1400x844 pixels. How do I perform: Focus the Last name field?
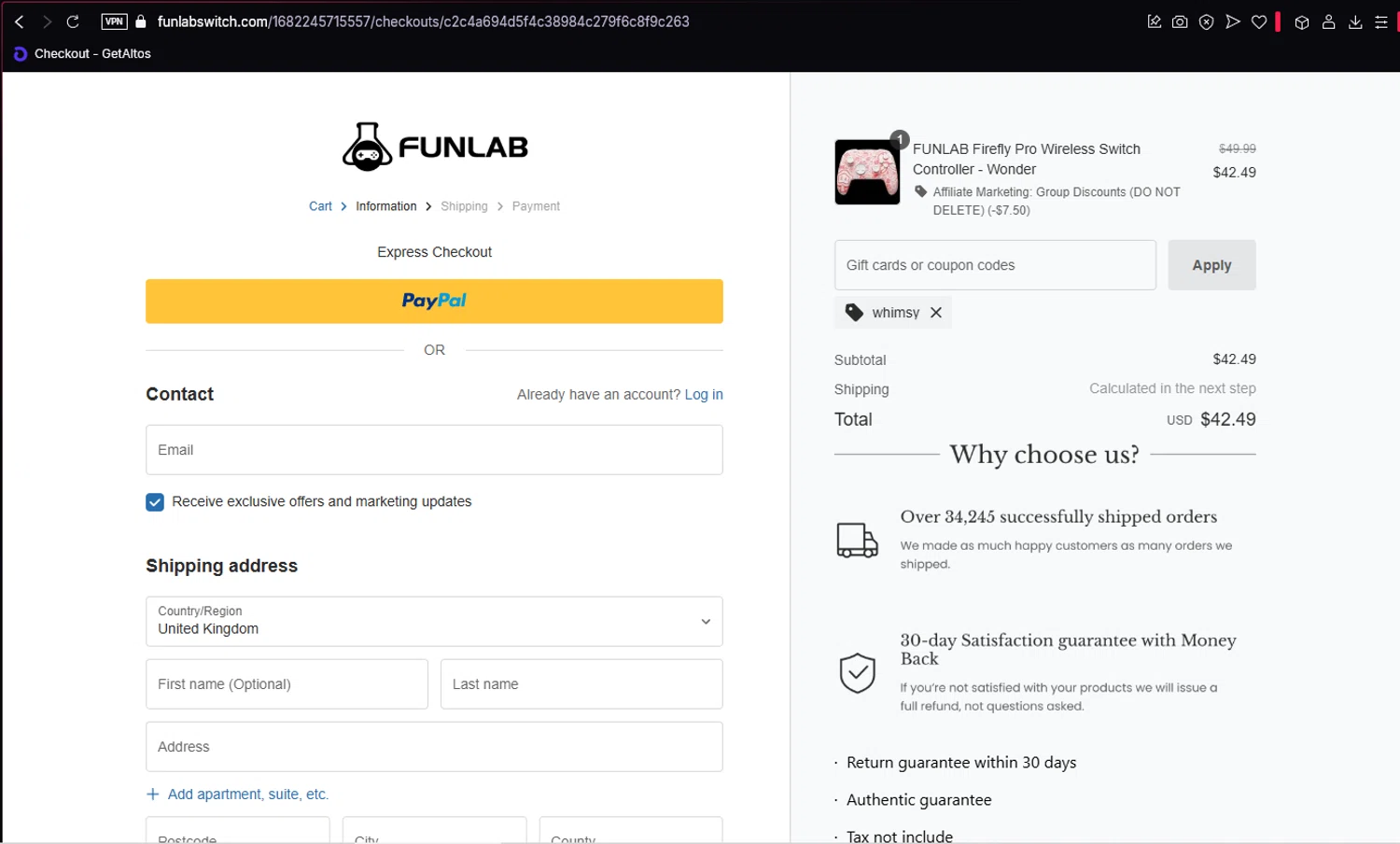pyautogui.click(x=581, y=684)
